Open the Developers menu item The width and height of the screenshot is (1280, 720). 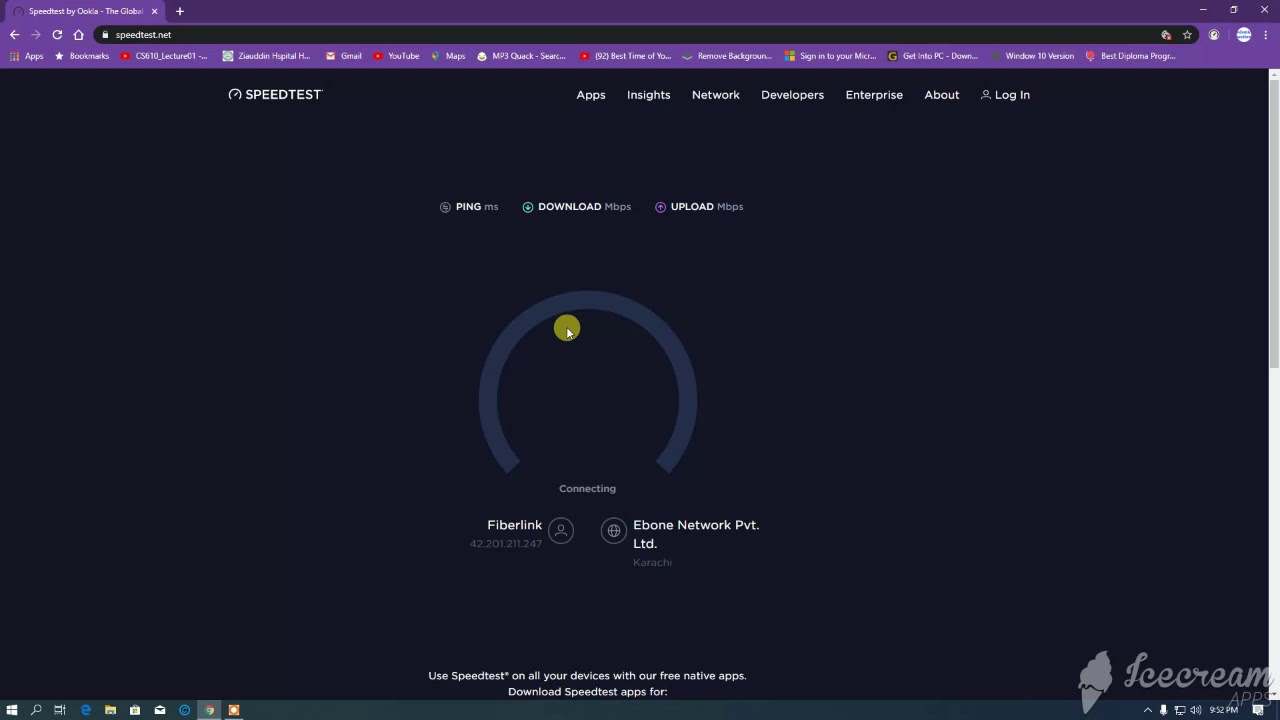792,95
